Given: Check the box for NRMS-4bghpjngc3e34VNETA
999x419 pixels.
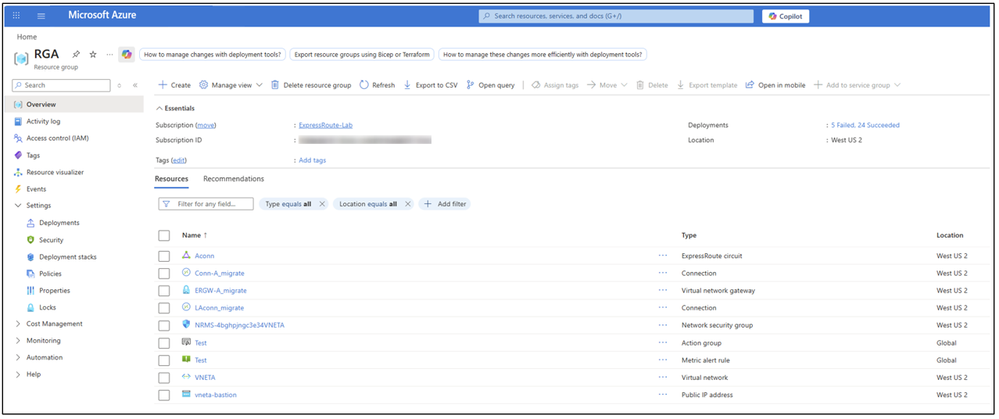Looking at the screenshot, I should click(164, 325).
